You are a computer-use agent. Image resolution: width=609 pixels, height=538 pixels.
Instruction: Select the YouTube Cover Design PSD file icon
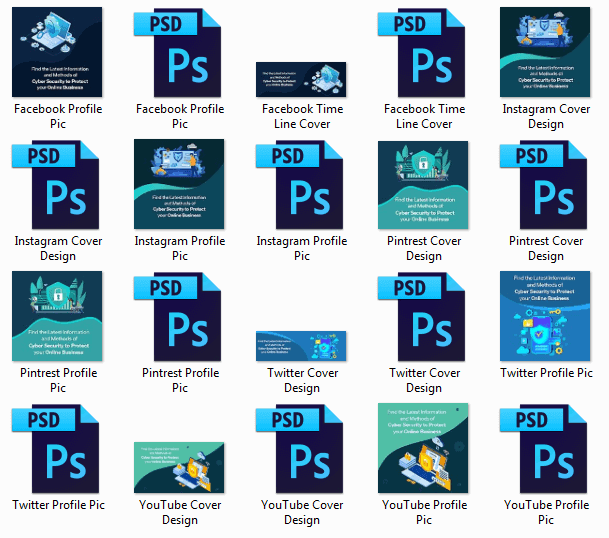pos(299,449)
